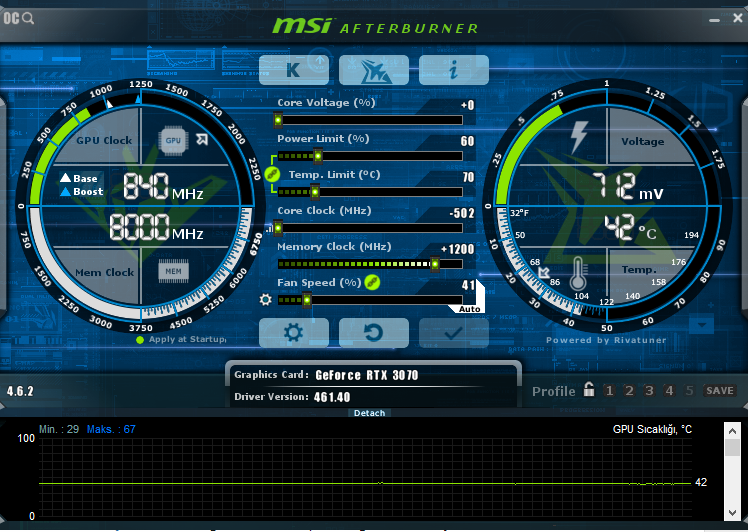Click the Core Clock slider handle
This screenshot has height=532, width=748.
(x=278, y=228)
